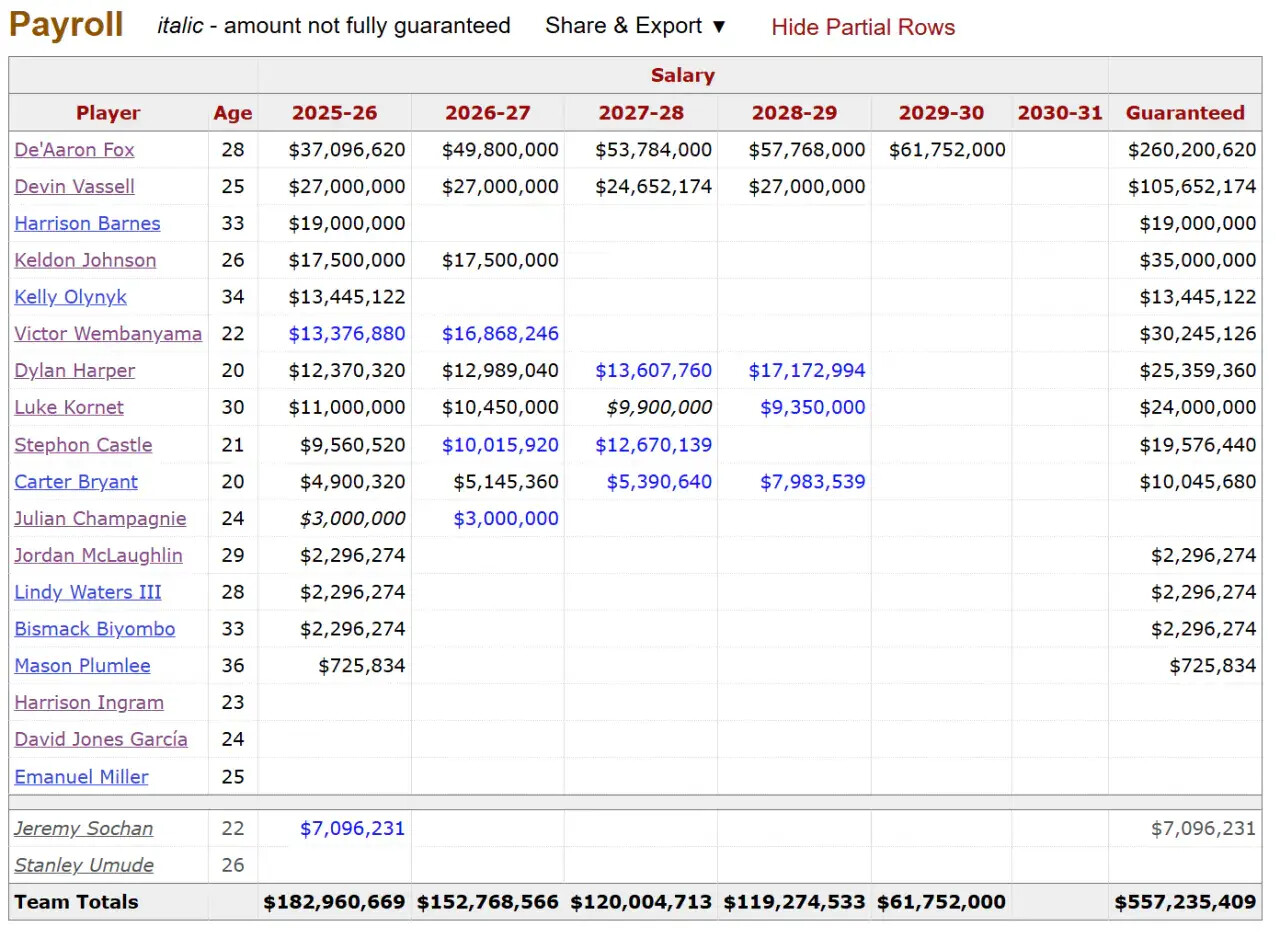Click Stephon Castle's $10,015,920 salary

click(x=500, y=445)
